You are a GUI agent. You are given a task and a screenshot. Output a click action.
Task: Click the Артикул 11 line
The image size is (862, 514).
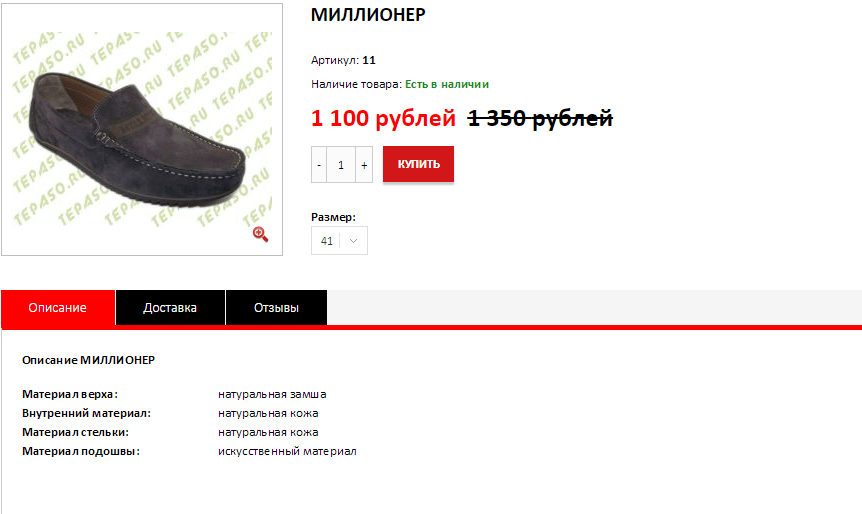pyautogui.click(x=344, y=60)
